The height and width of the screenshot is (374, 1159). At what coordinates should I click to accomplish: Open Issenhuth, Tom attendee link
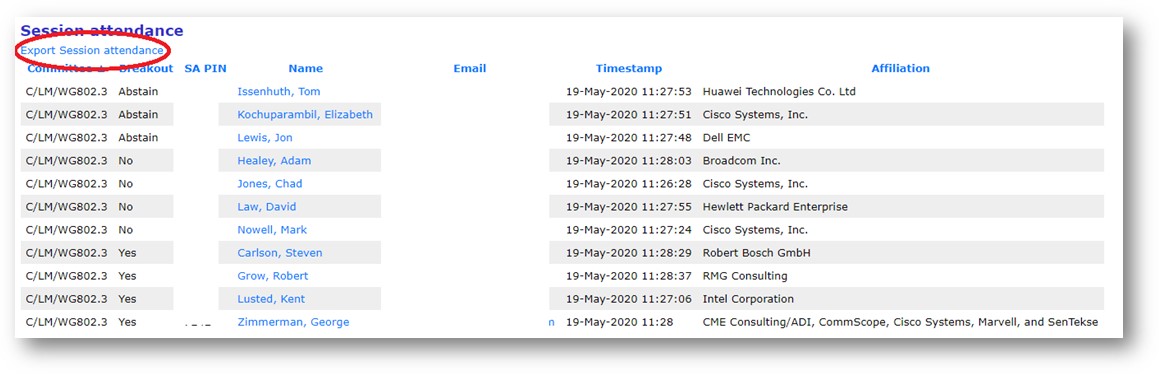point(279,92)
